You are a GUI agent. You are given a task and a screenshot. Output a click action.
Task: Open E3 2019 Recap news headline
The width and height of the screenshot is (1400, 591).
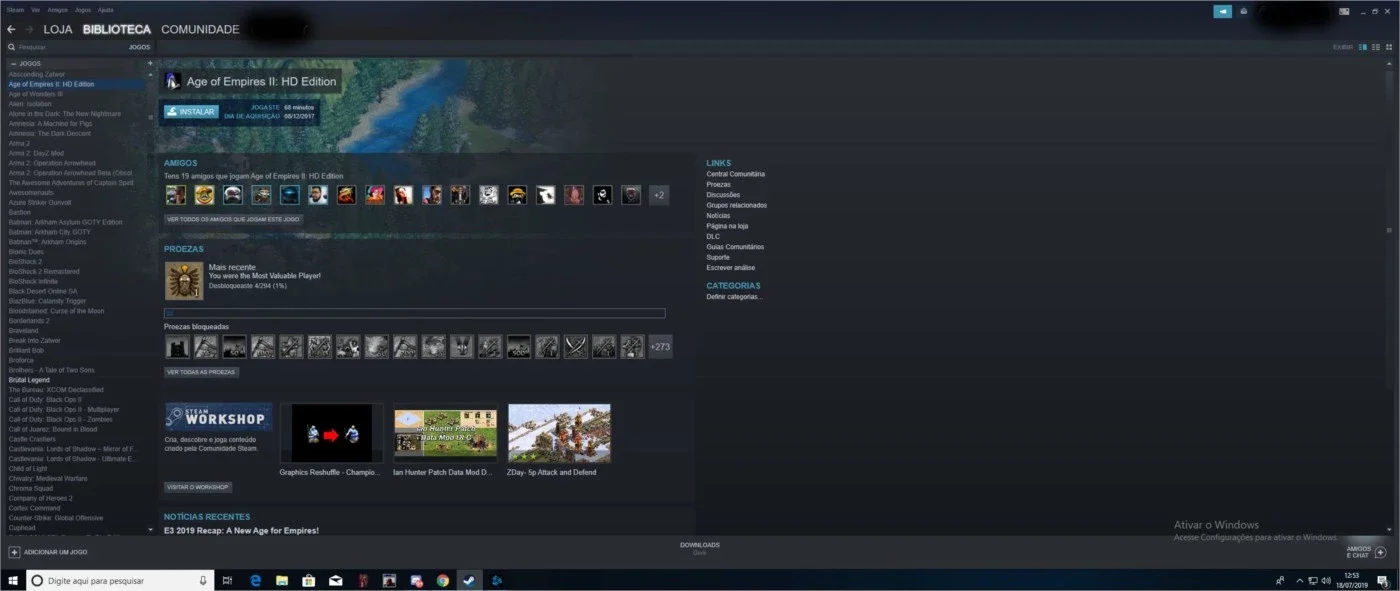(x=241, y=530)
